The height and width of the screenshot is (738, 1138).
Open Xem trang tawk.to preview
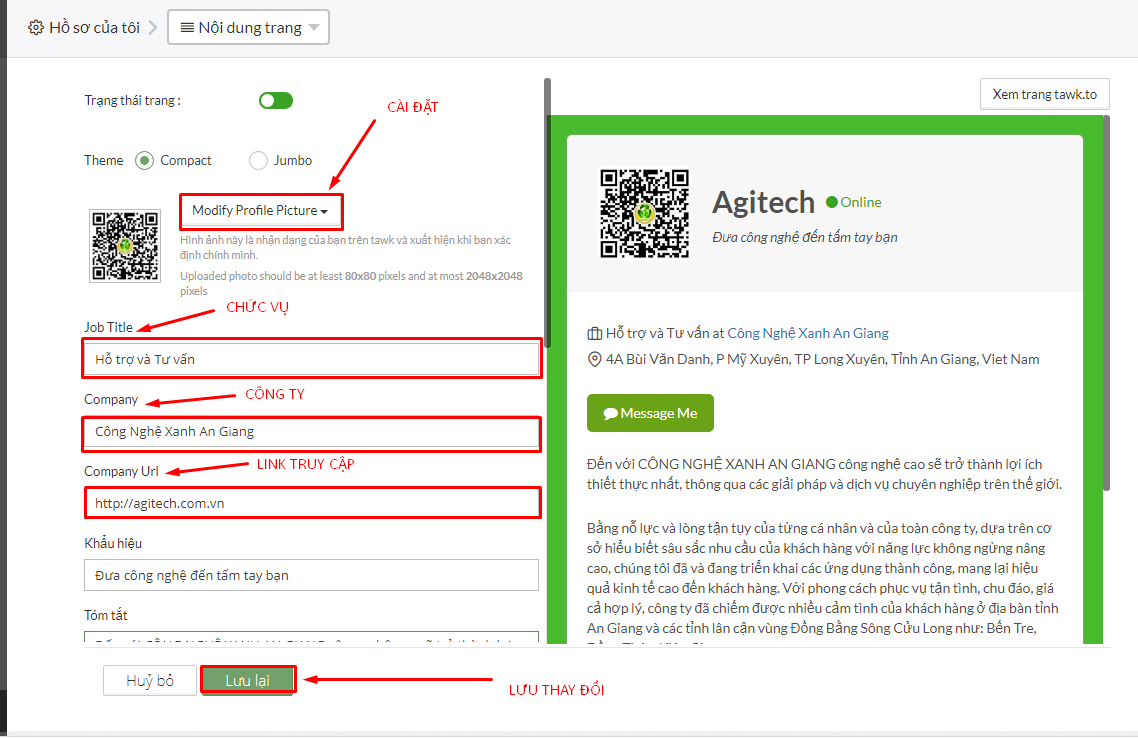click(1044, 94)
